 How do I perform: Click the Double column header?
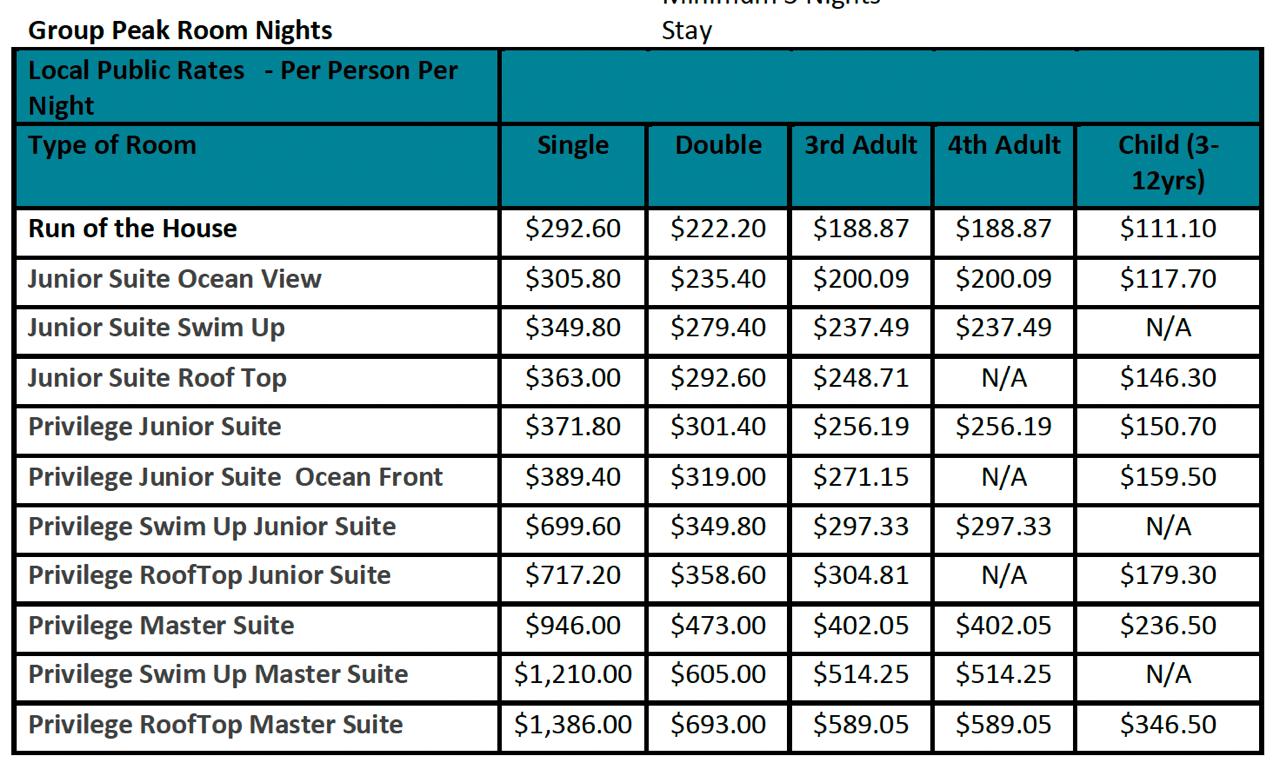718,146
